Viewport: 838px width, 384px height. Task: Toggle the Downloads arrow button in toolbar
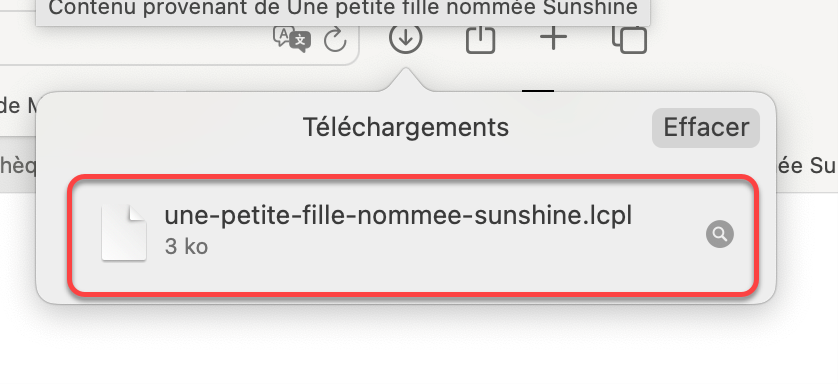point(406,38)
